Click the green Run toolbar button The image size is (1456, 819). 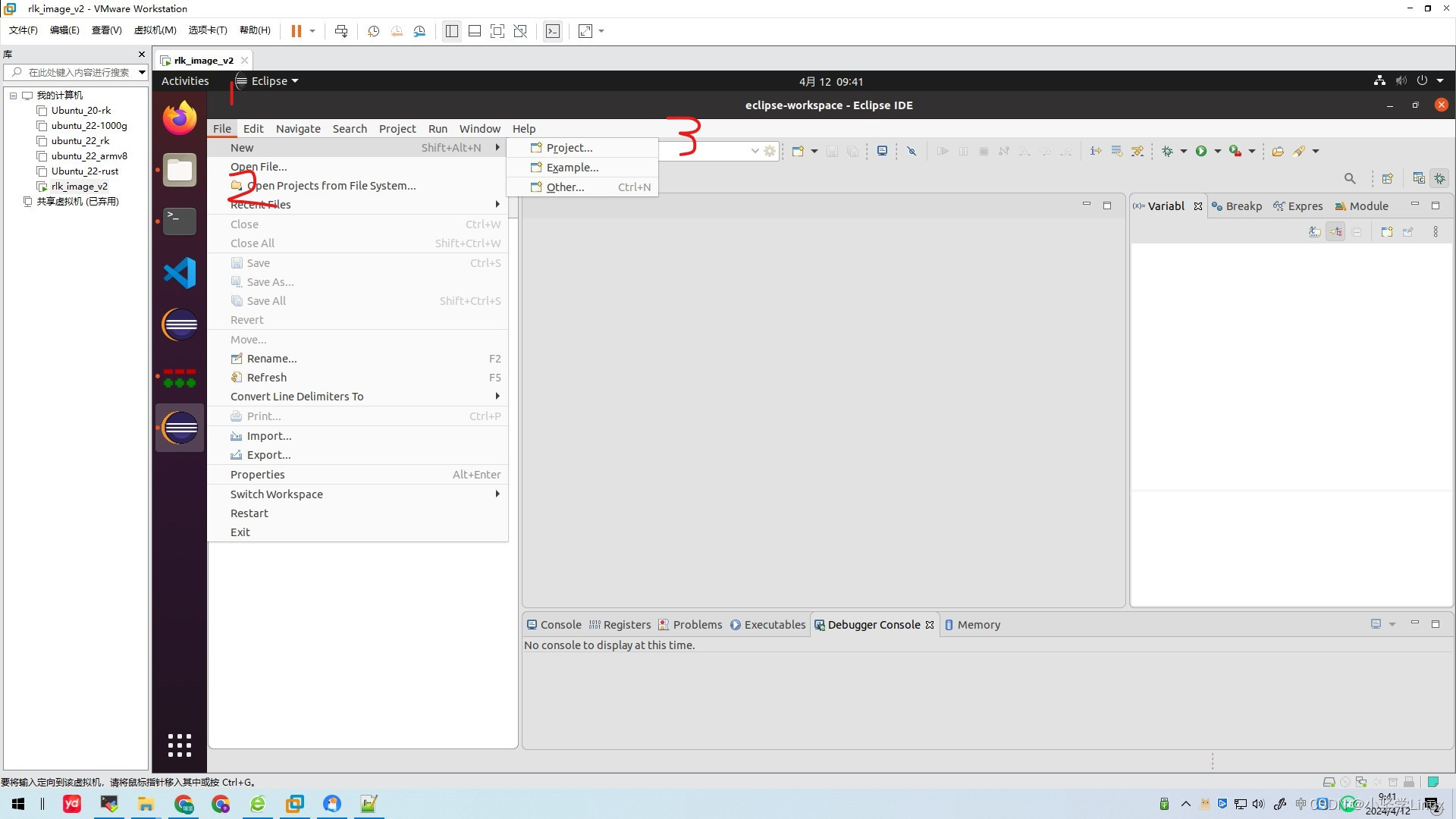click(1201, 151)
